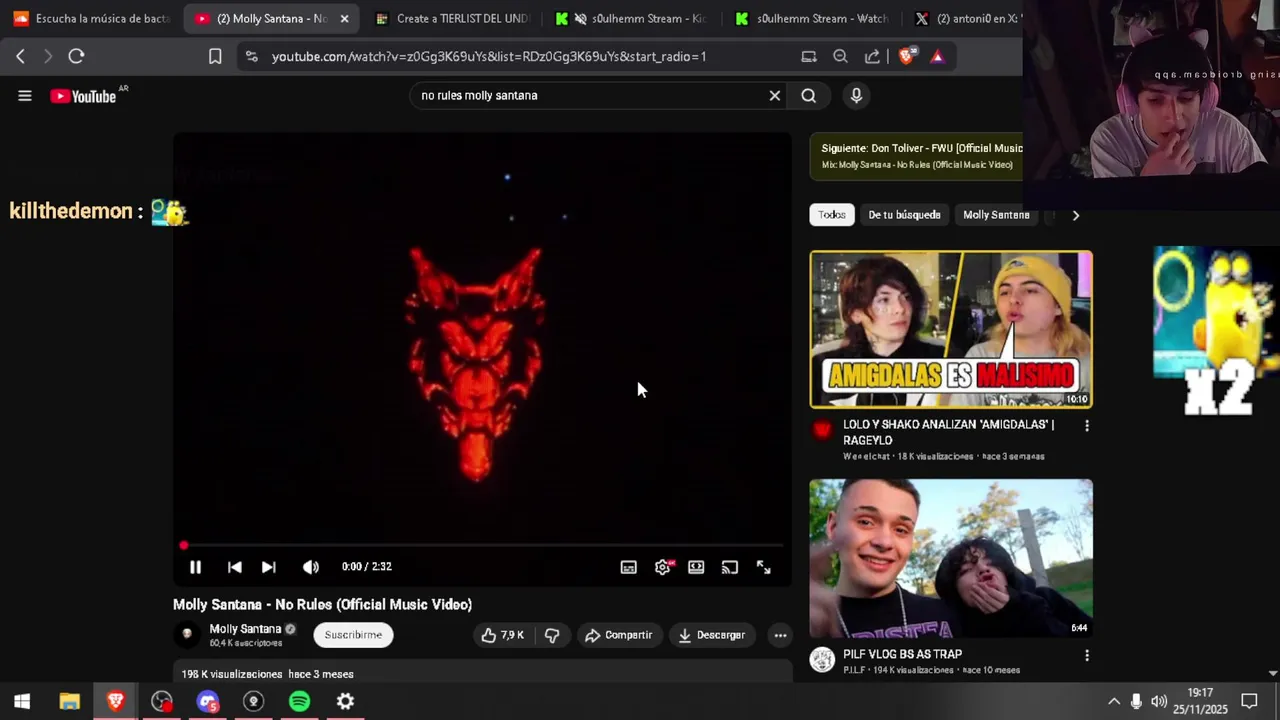
Task: Open the YouTube hamburger guide menu
Action: (25, 96)
